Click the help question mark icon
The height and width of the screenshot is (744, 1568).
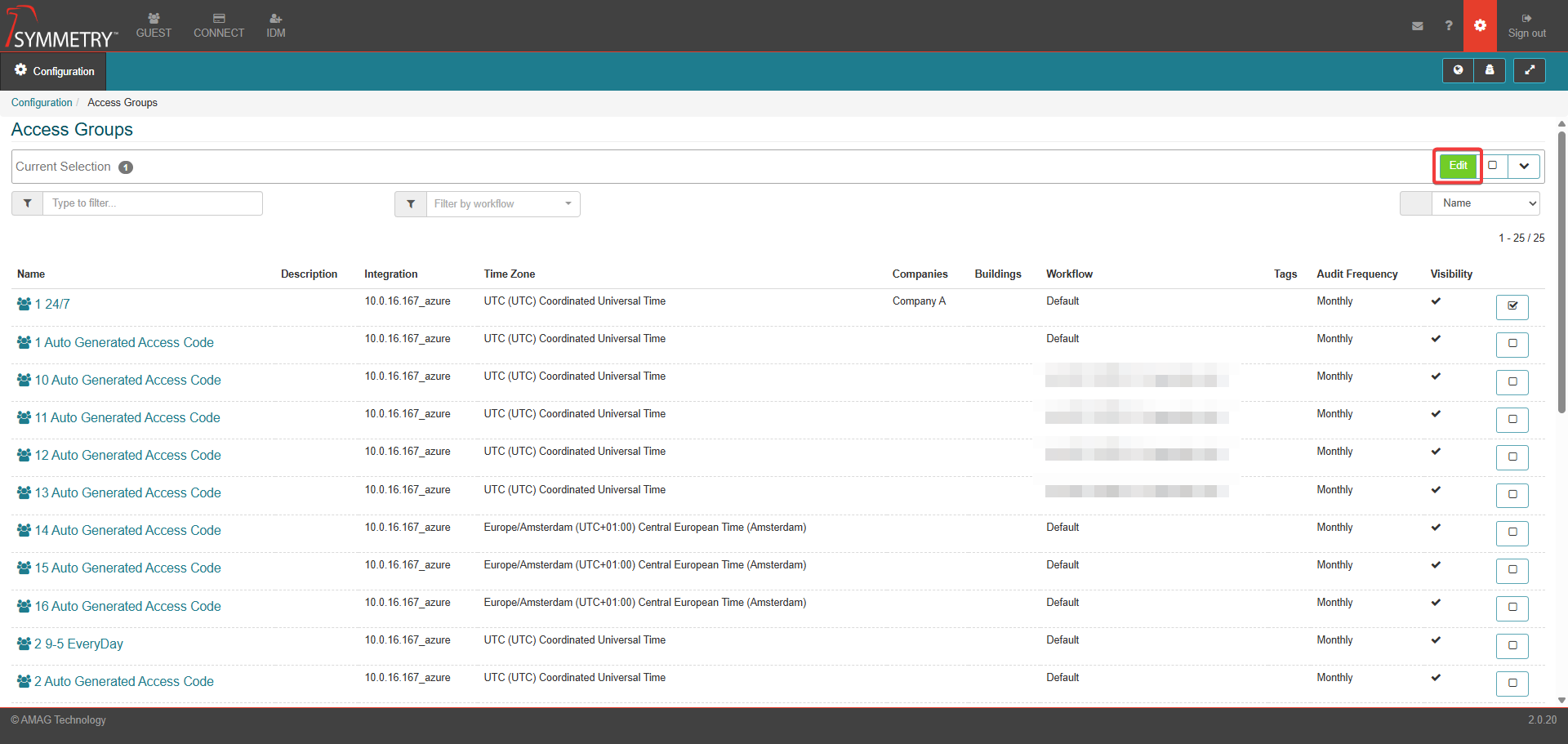1449,26
